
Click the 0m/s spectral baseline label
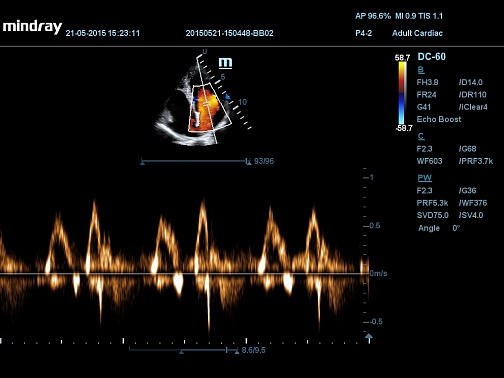click(378, 273)
